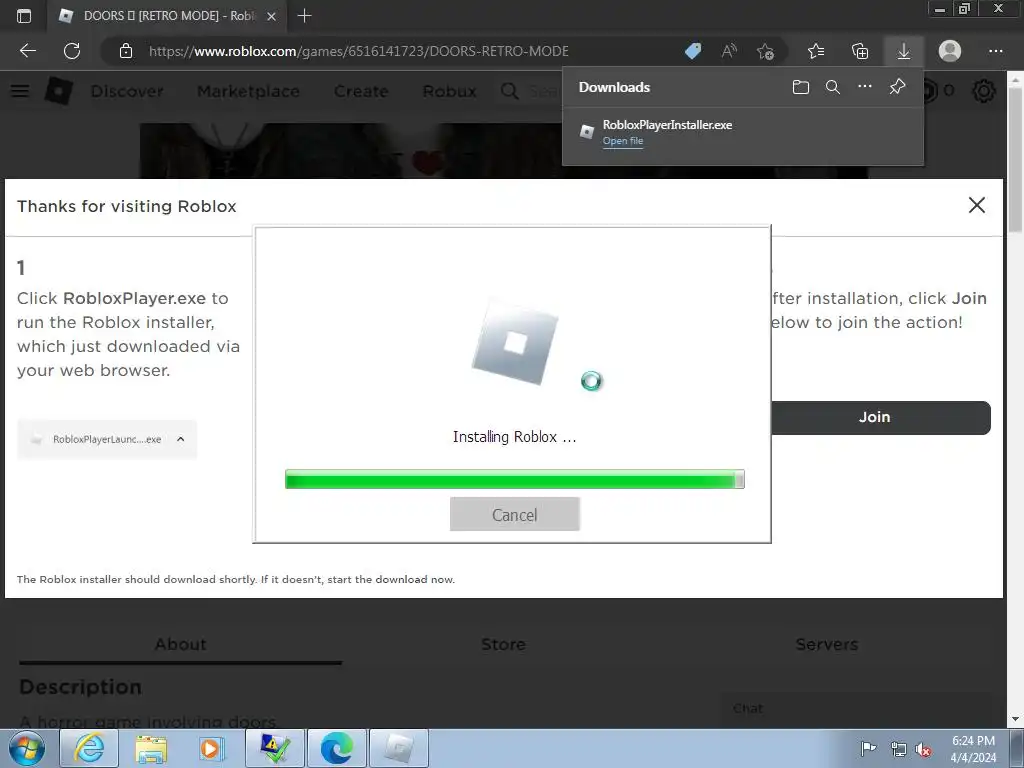1024x768 pixels.
Task: Click the RobloxPlayerLauncher.exe download chip
Action: pyautogui.click(x=107, y=440)
